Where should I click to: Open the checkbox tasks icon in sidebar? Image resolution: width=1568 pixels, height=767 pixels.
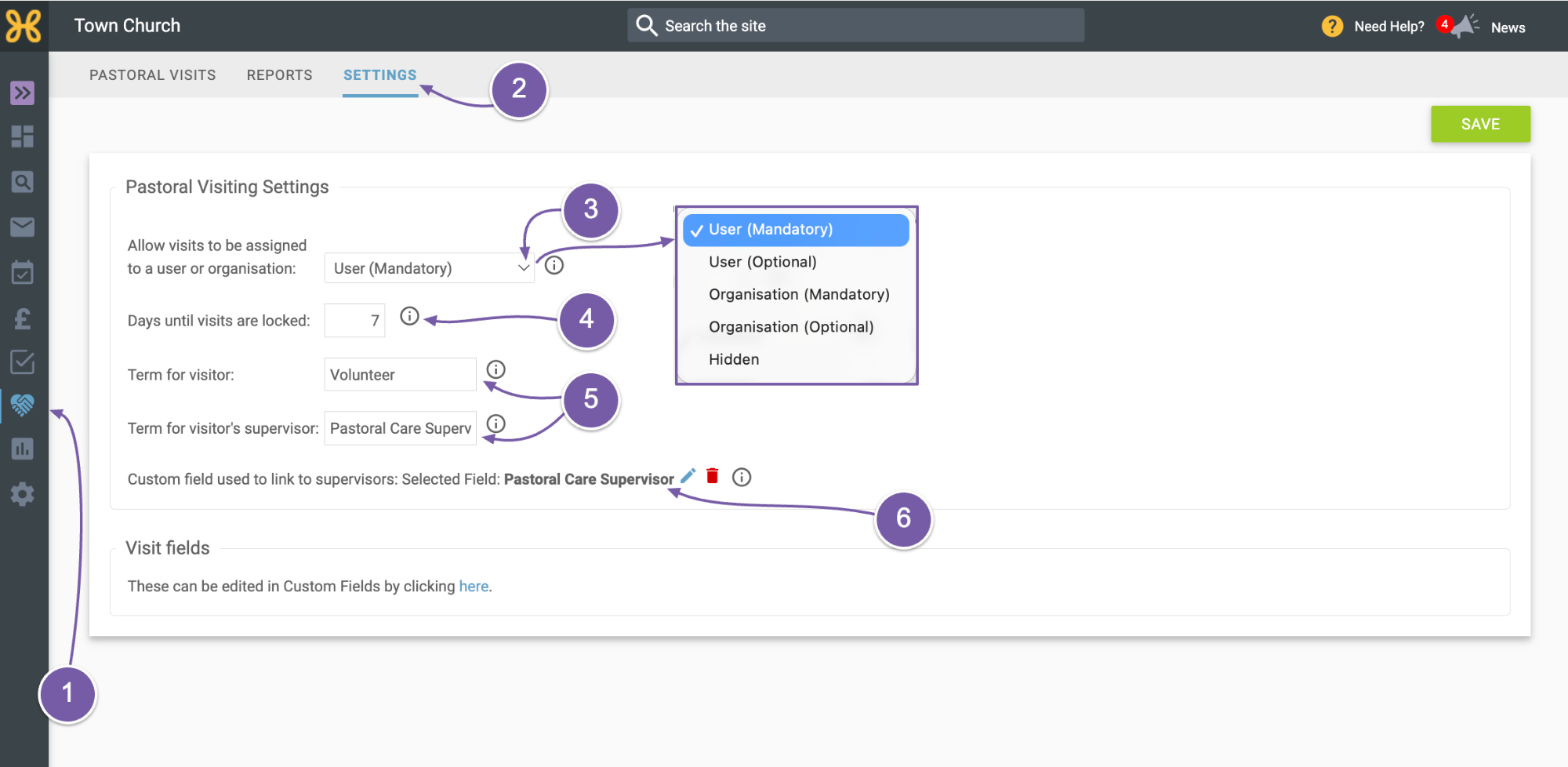coord(23,362)
